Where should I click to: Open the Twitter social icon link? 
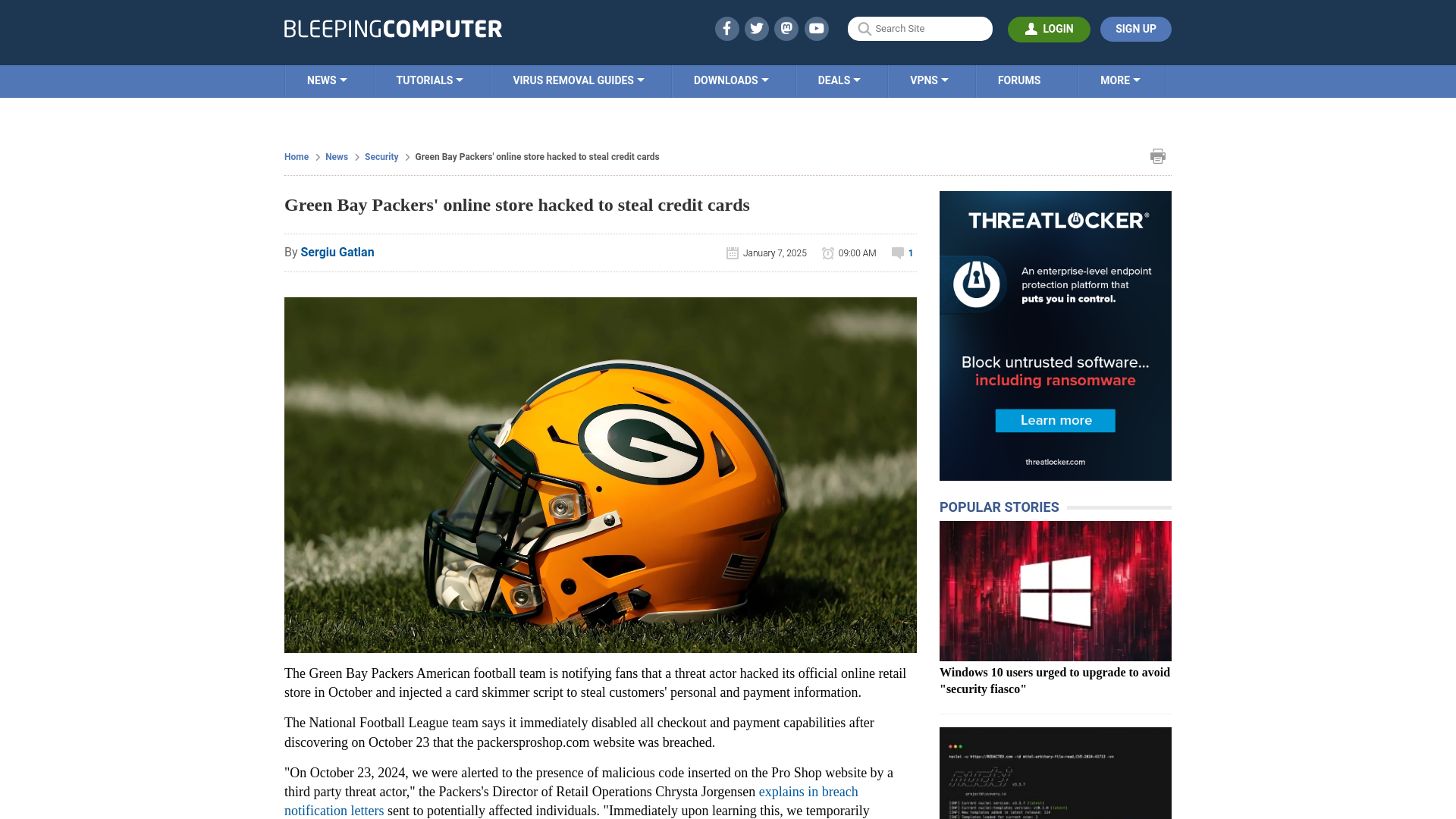coord(756,28)
